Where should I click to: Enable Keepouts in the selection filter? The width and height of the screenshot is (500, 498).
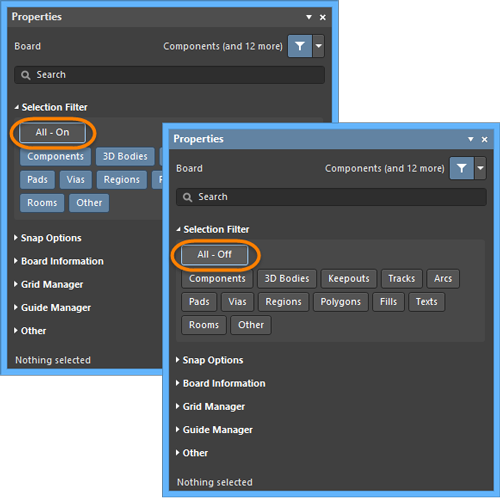pyautogui.click(x=349, y=278)
